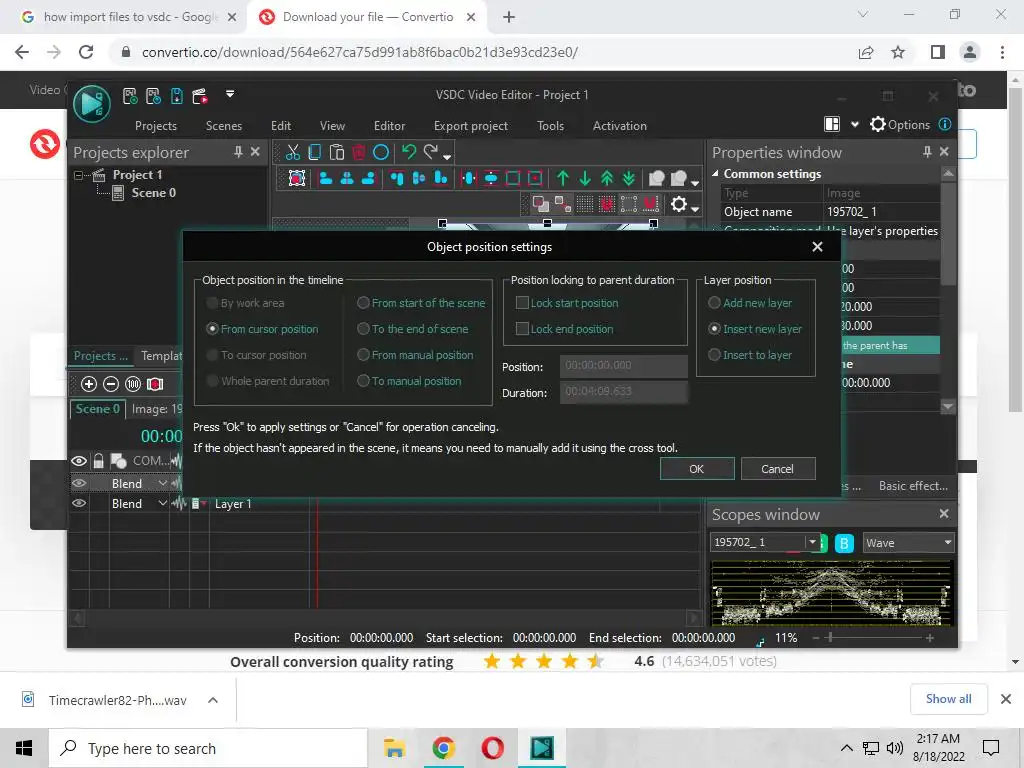Collapse the Project 1 tree node
Screen dimensions: 1024x768
79,175
